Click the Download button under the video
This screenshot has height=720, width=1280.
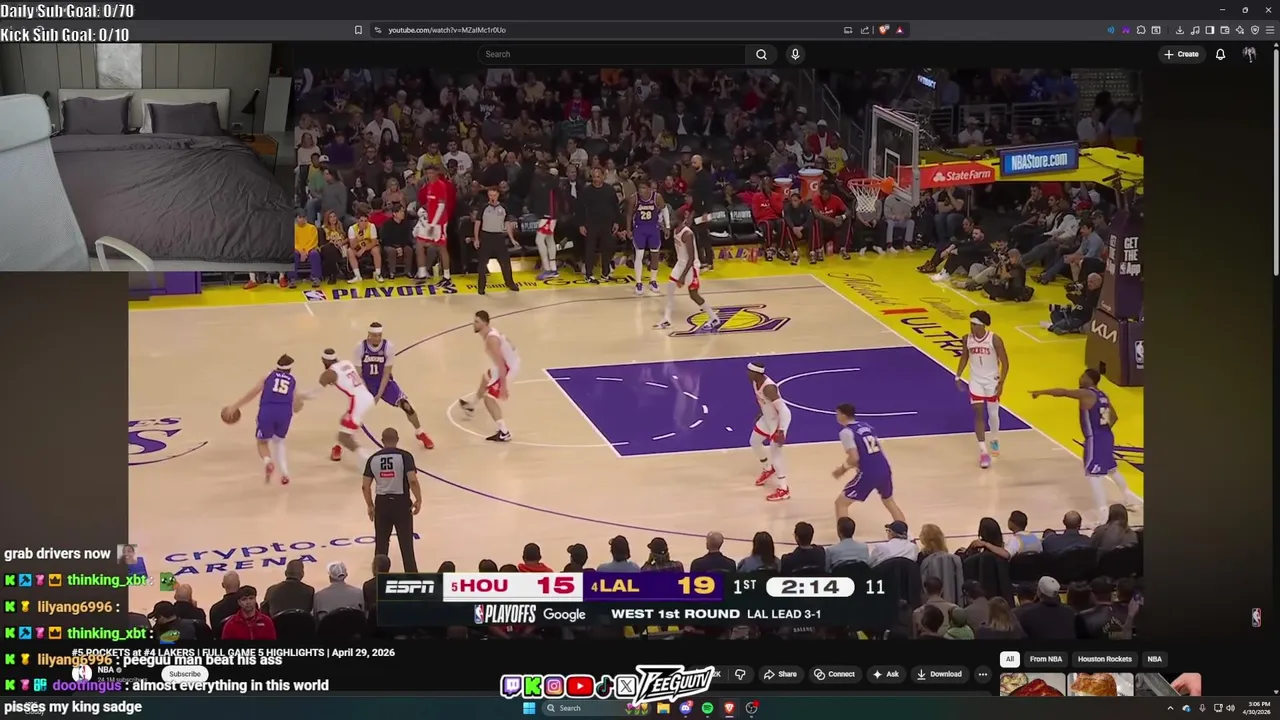(x=939, y=674)
